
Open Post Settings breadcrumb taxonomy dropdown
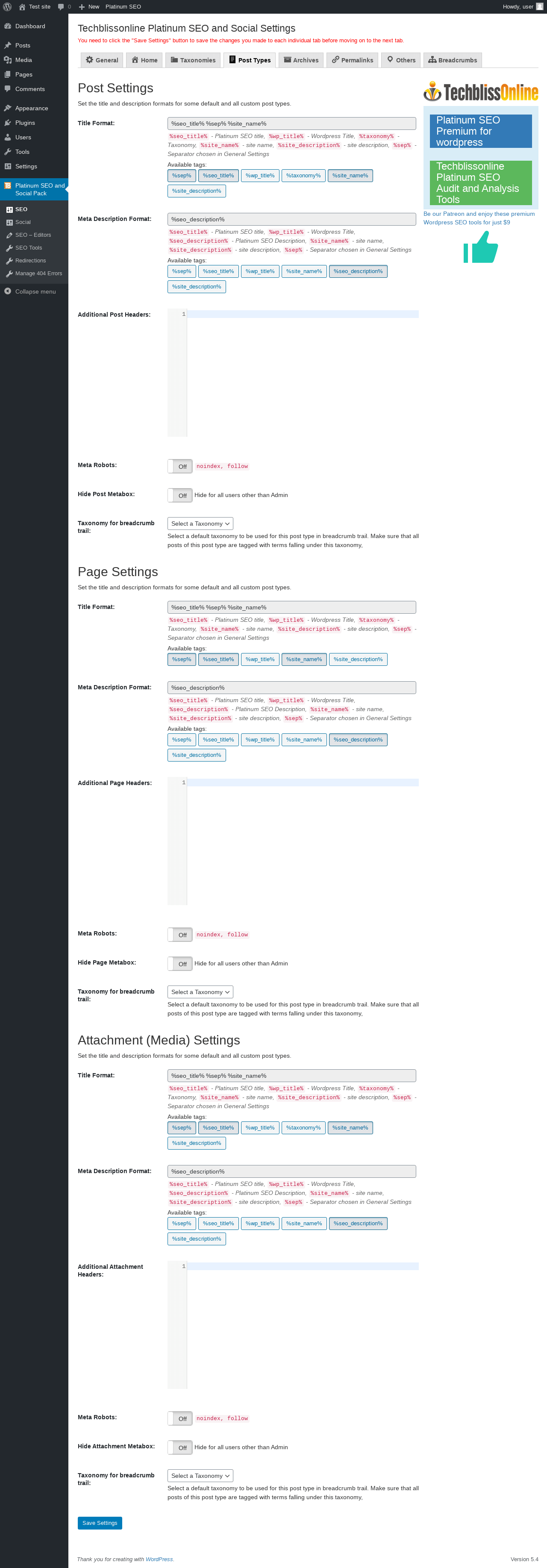point(200,524)
